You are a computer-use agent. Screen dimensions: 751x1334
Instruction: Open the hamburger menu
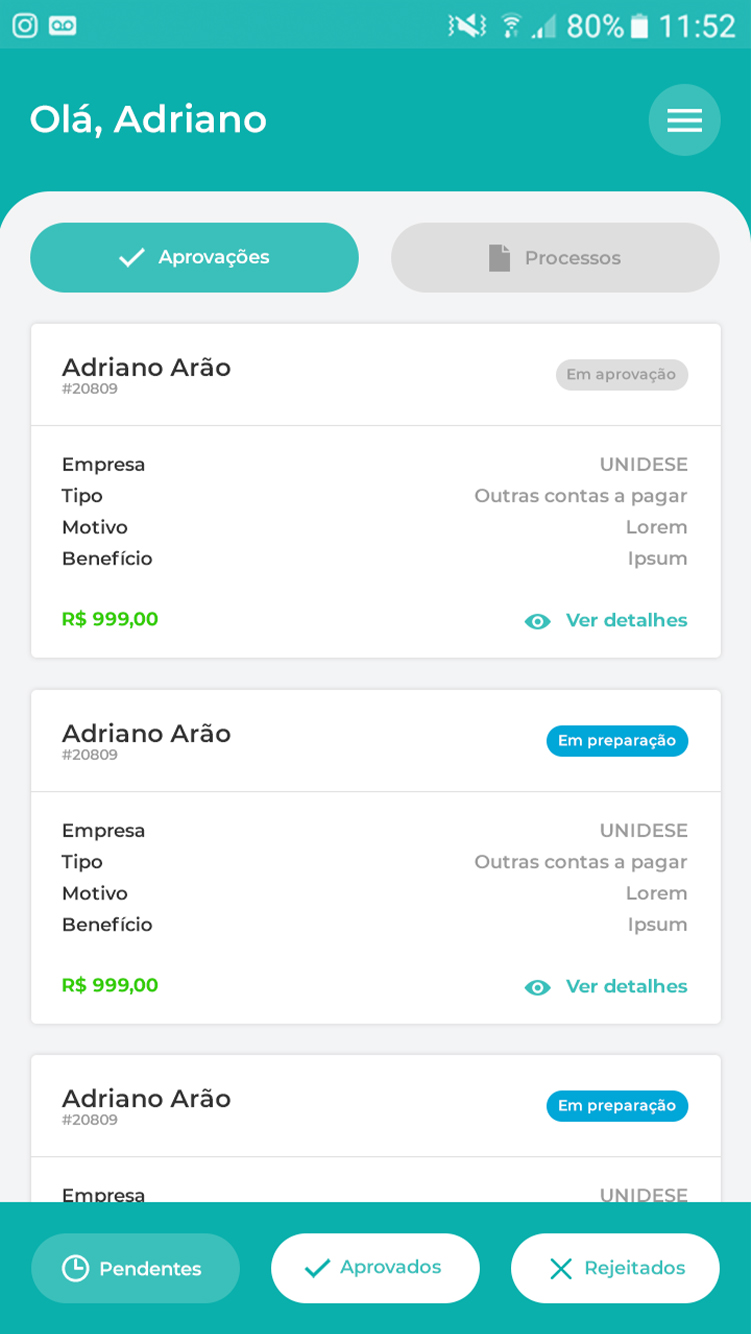click(x=684, y=120)
